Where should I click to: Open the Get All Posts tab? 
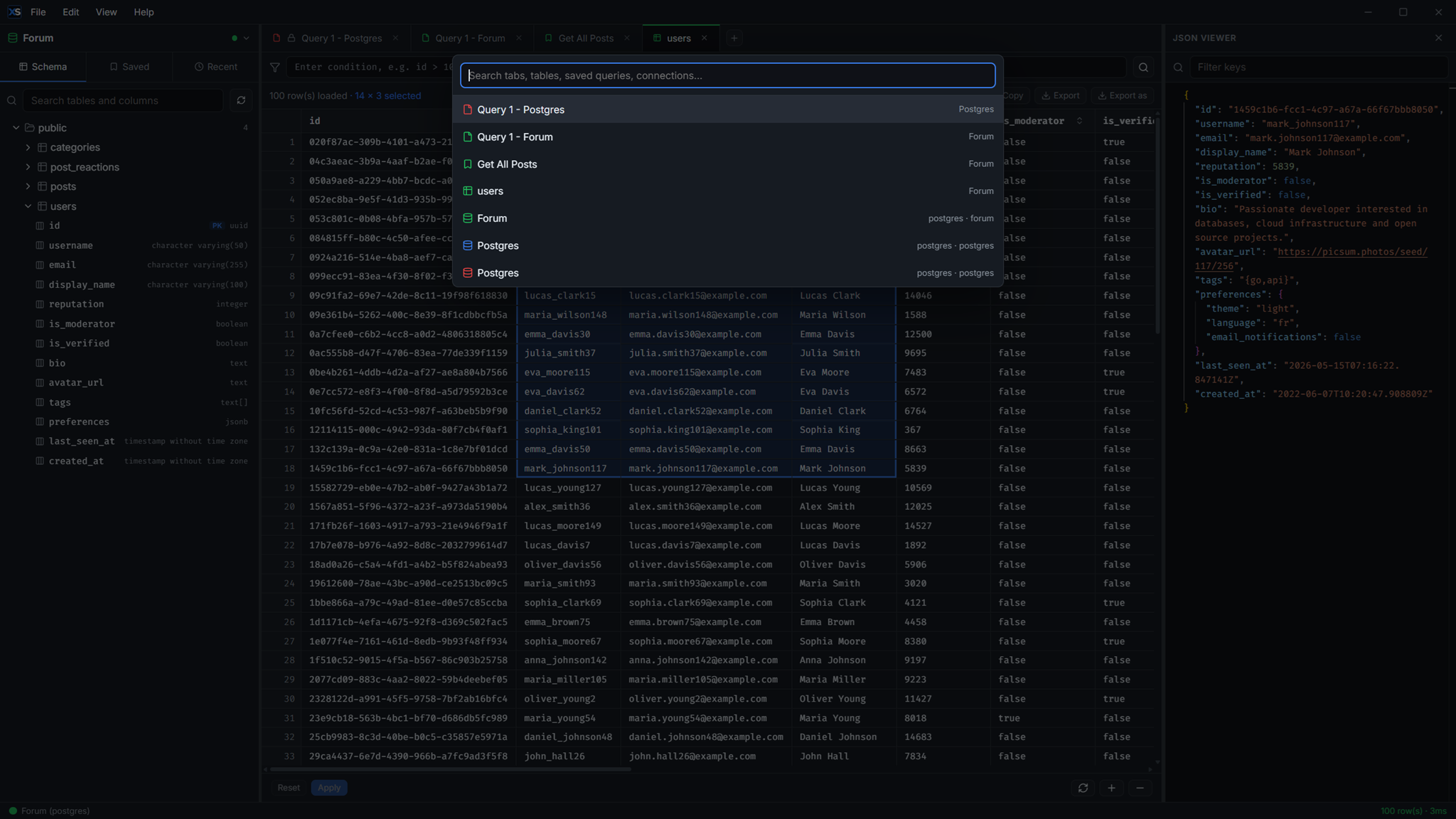tap(586, 38)
